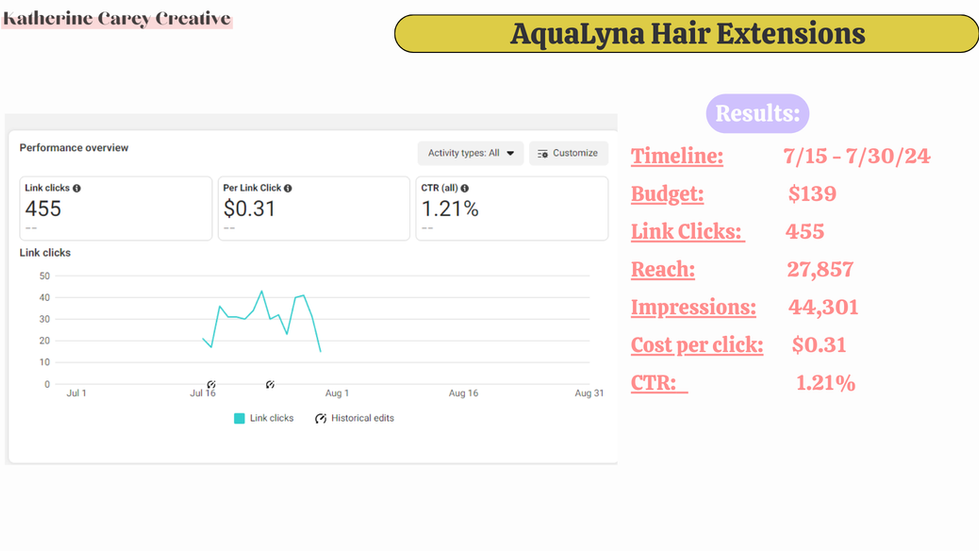Image resolution: width=979 pixels, height=551 pixels.
Task: Click the Katherine Carey Creative logo text
Action: tap(117, 19)
